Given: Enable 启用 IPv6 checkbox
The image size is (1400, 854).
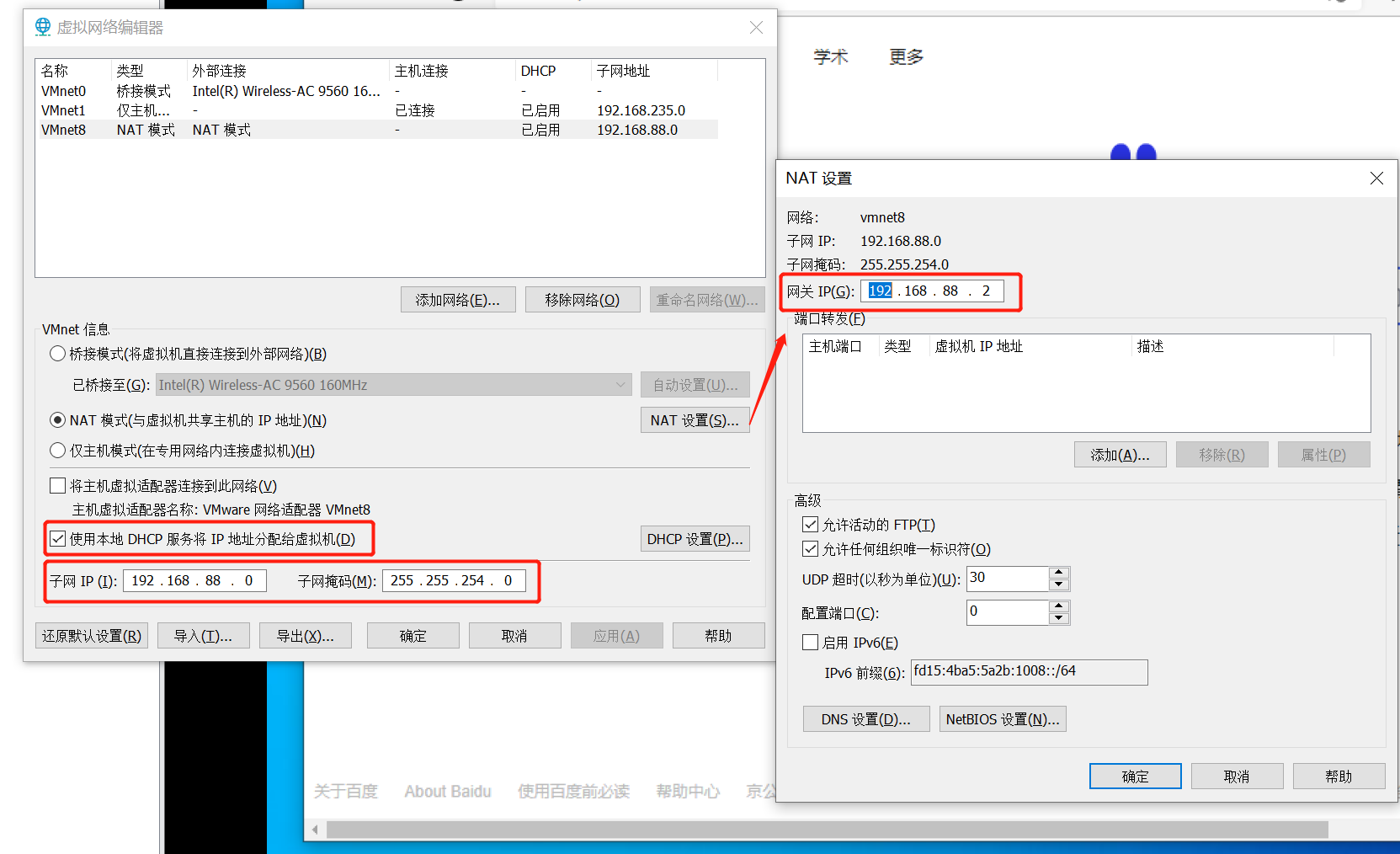Looking at the screenshot, I should coord(810,643).
